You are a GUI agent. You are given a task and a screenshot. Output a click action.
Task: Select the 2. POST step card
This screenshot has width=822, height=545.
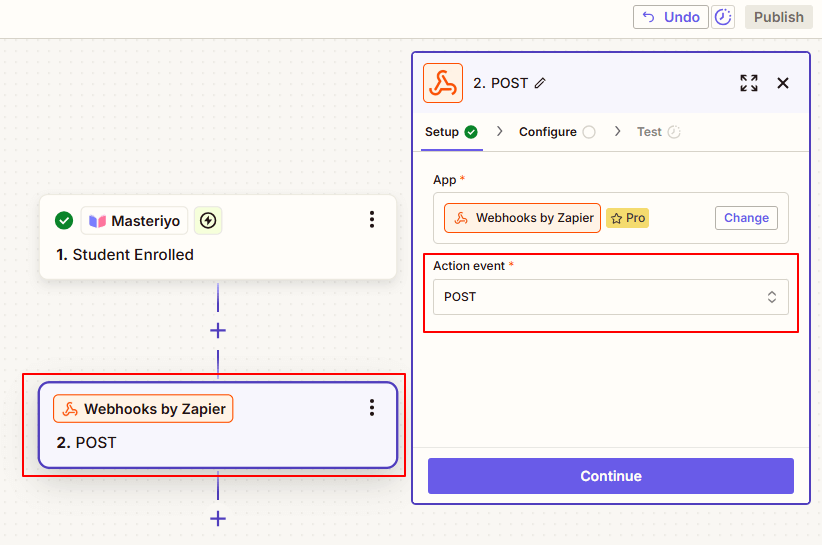[218, 425]
